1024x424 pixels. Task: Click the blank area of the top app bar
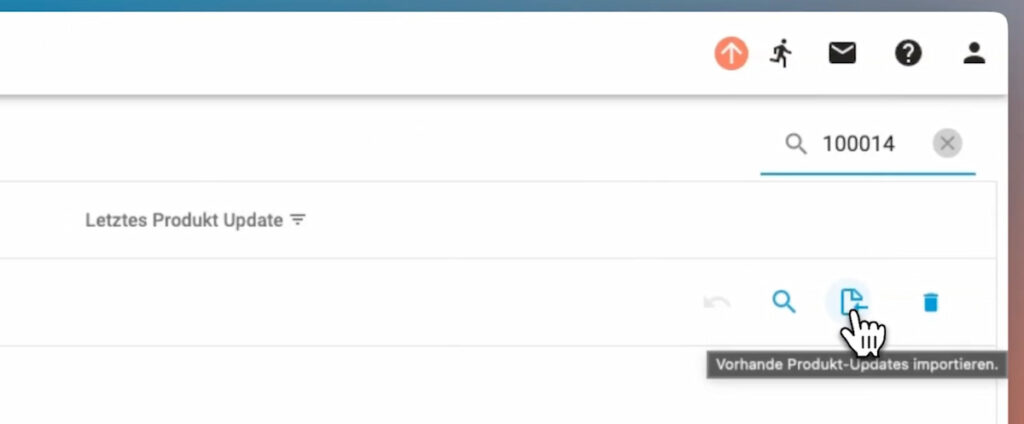(x=350, y=54)
